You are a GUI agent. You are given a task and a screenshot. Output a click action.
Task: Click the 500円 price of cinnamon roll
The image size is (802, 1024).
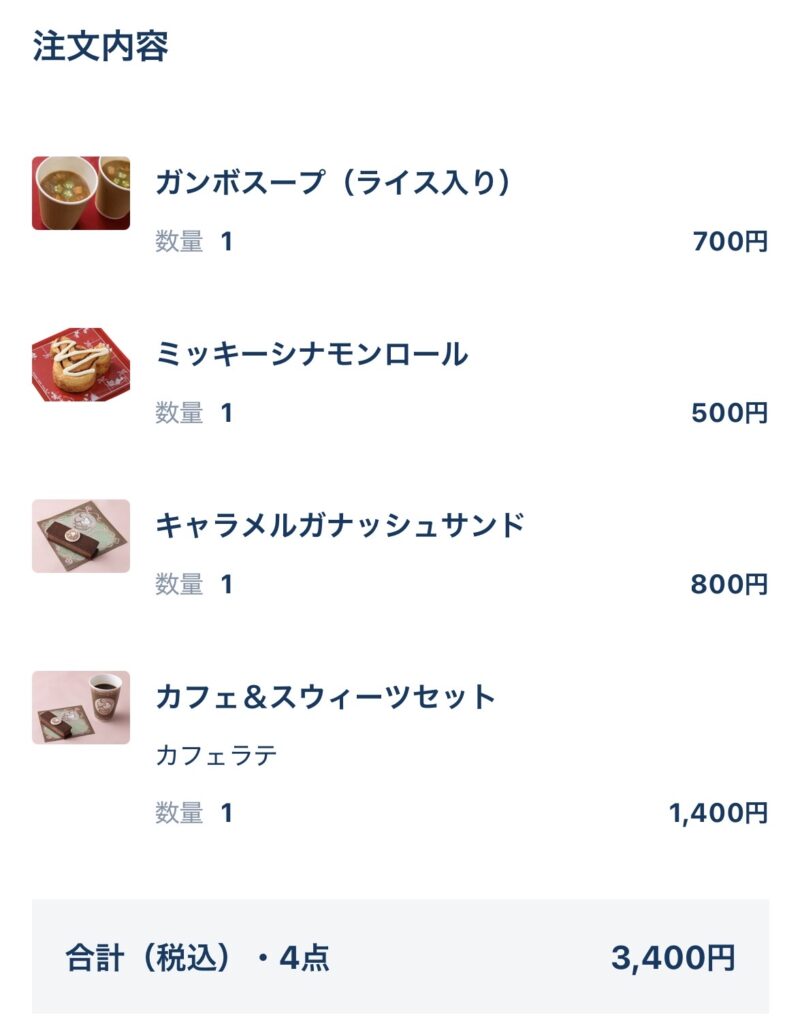[730, 413]
